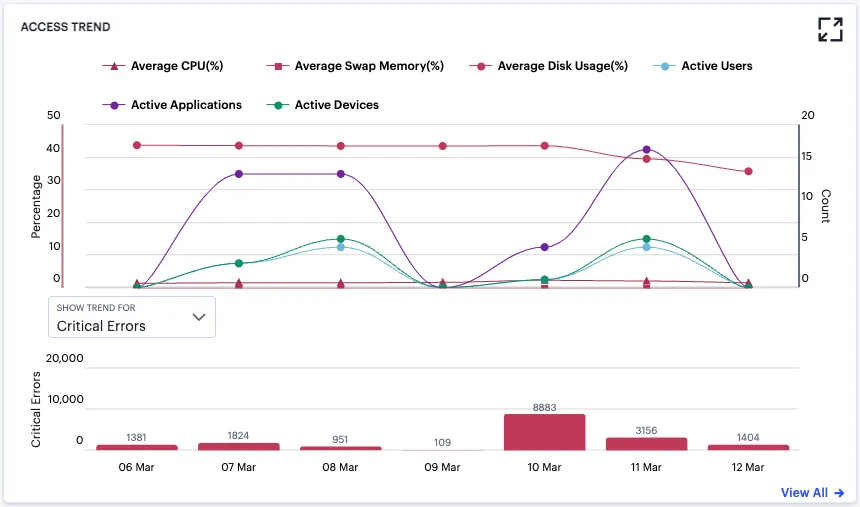Screen dimensions: 860x507
Task: Click the 1824 bar value label
Action: point(238,436)
